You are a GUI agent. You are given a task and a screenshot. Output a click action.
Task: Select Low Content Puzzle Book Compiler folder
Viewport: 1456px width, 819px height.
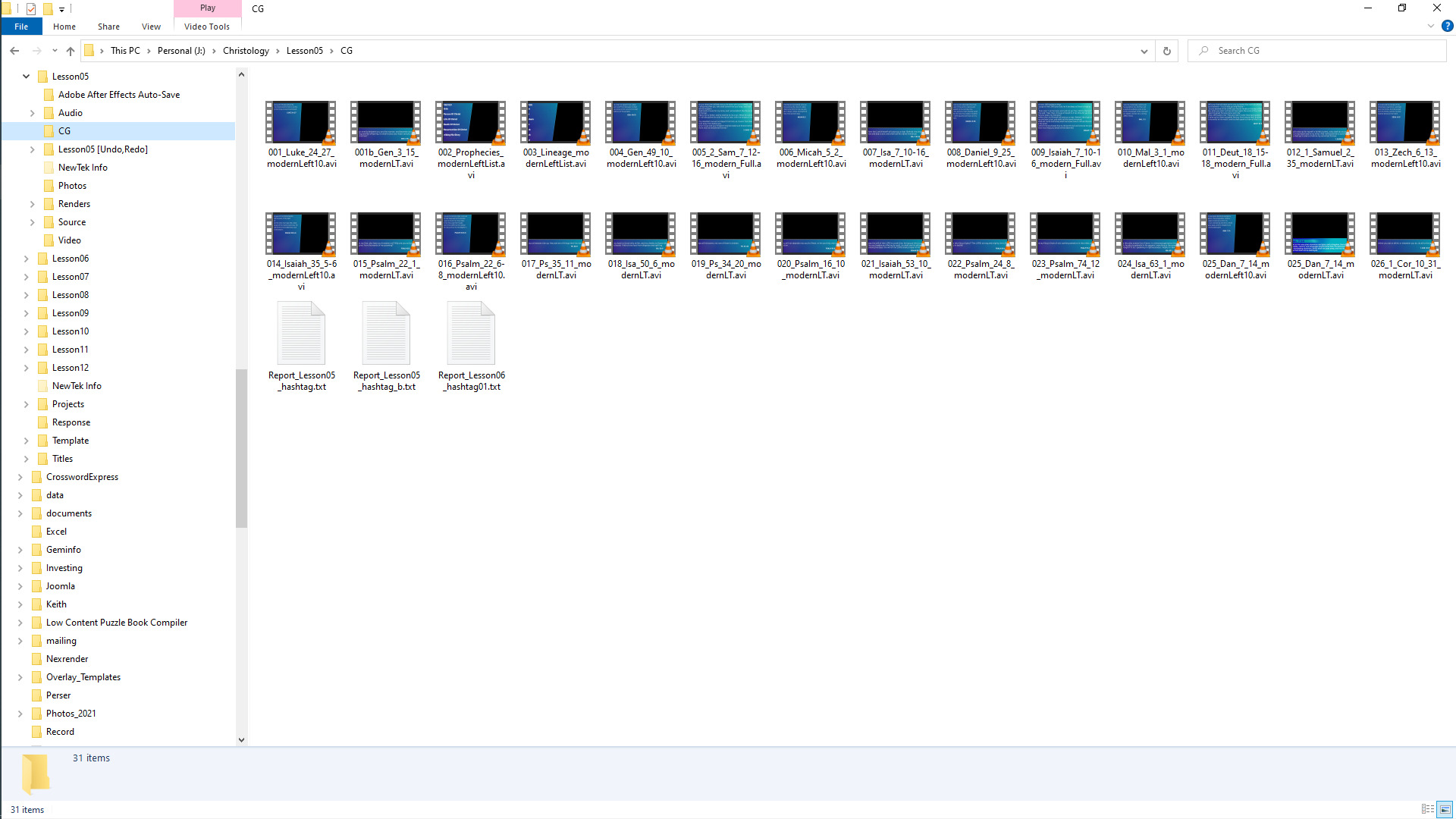coord(117,623)
